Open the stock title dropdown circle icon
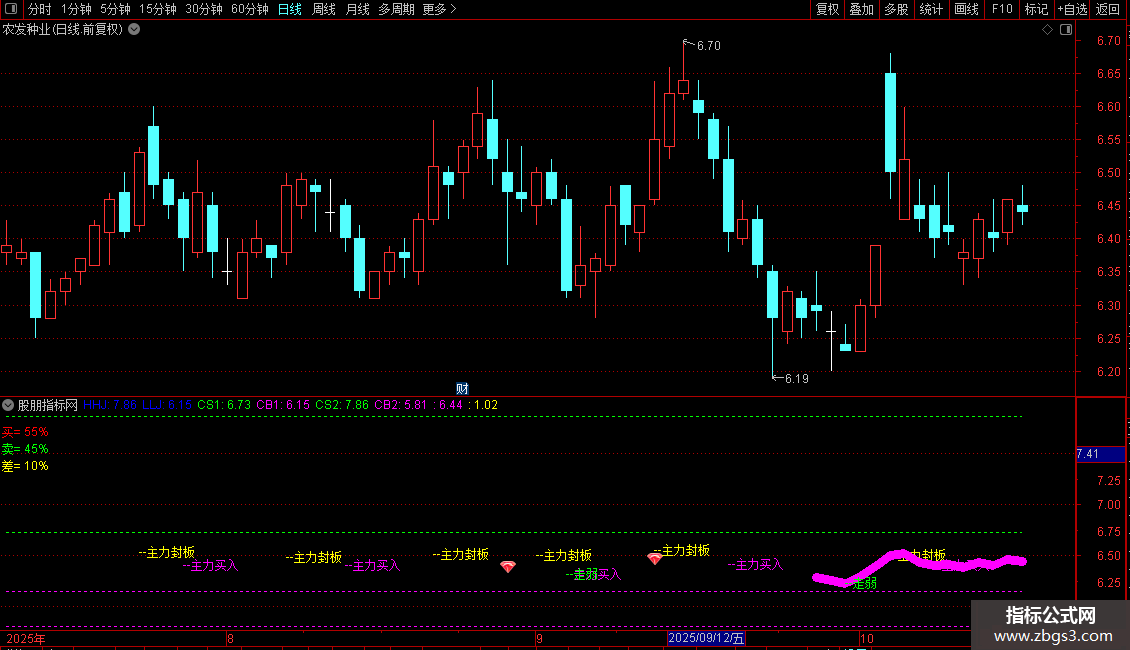This screenshot has height=650, width=1130. pos(134,29)
